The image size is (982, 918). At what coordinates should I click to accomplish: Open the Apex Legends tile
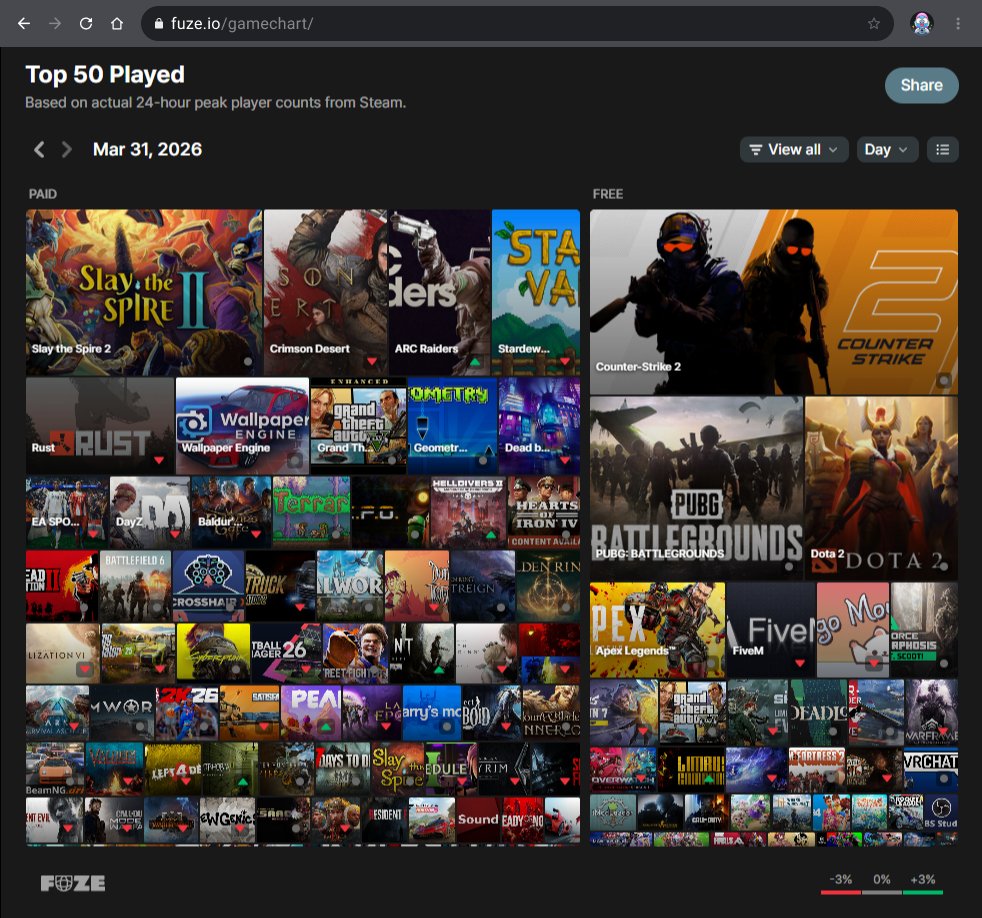[x=658, y=630]
